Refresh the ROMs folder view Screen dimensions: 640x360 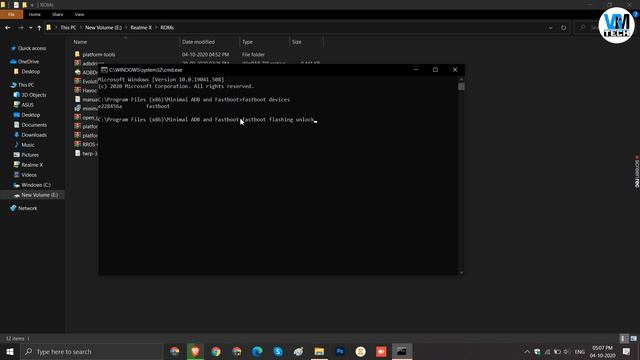pyautogui.click(x=564, y=28)
